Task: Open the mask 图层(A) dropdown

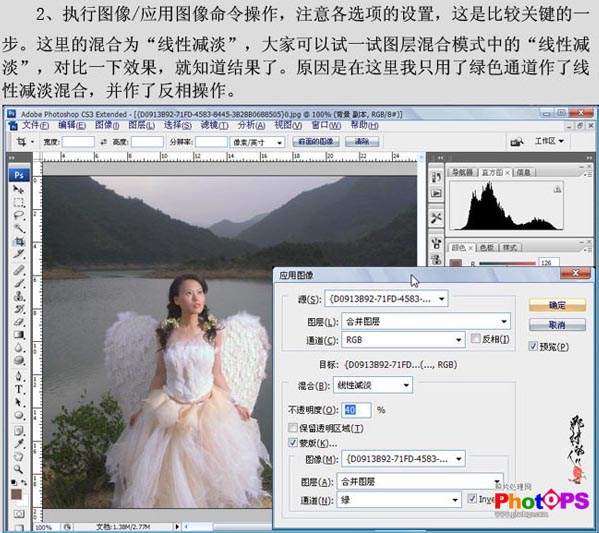Action: pos(420,482)
